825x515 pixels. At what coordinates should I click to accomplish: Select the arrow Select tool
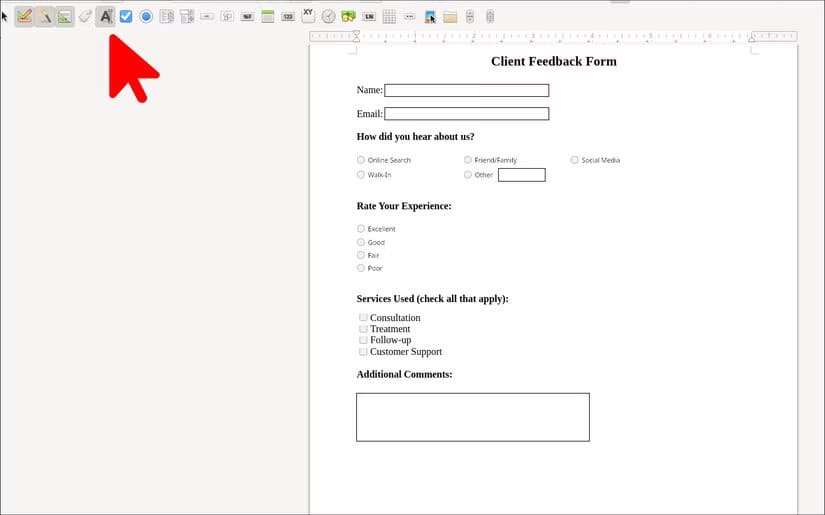pyautogui.click(x=5, y=16)
